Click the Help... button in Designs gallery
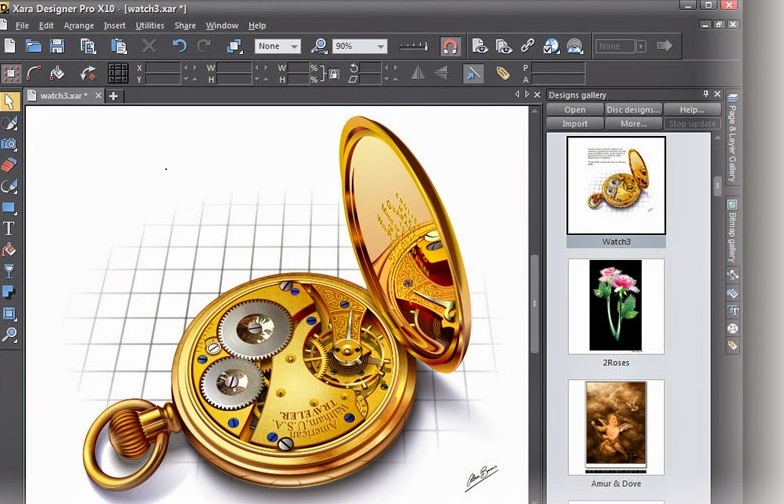 pos(692,110)
